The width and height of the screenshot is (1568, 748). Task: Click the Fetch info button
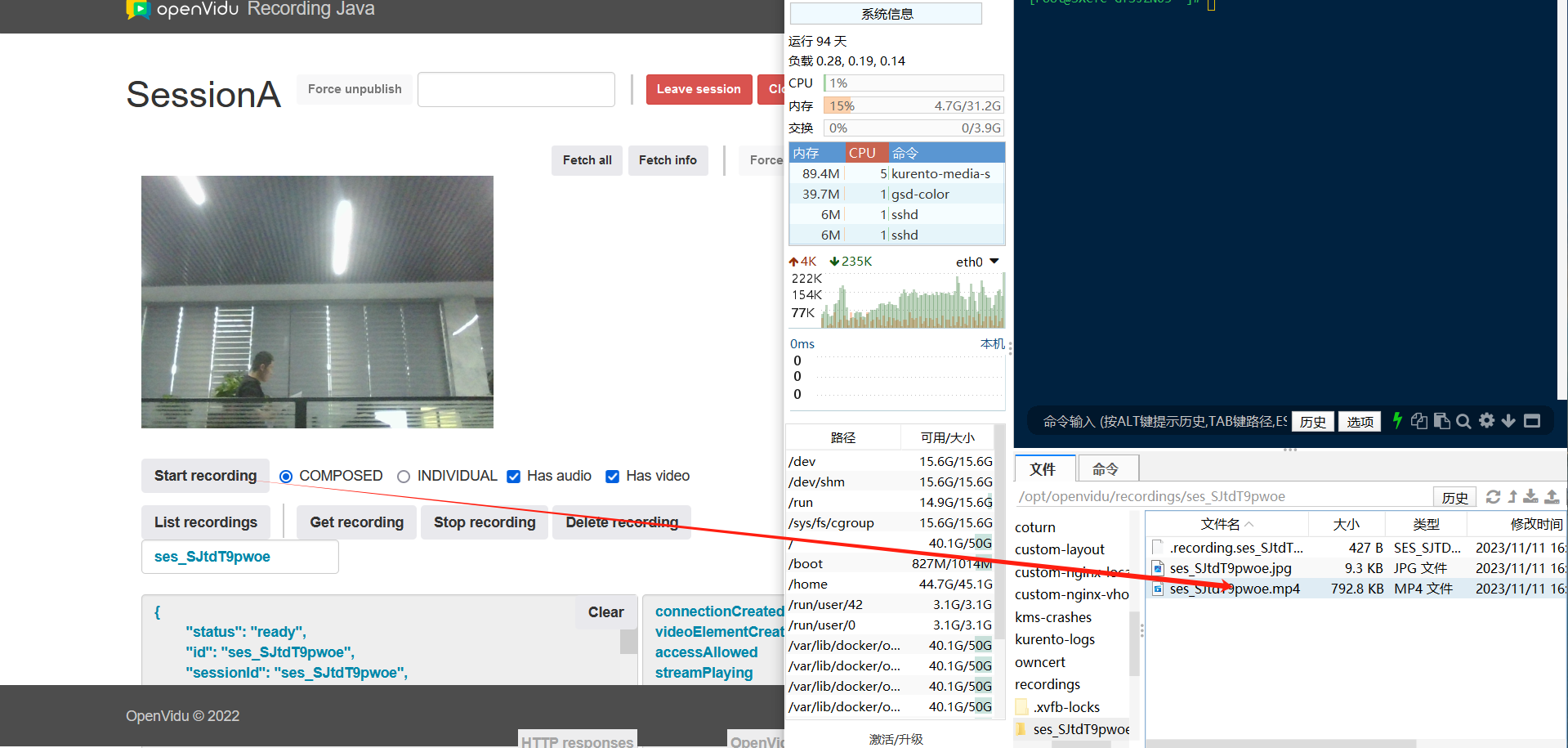pyautogui.click(x=668, y=160)
